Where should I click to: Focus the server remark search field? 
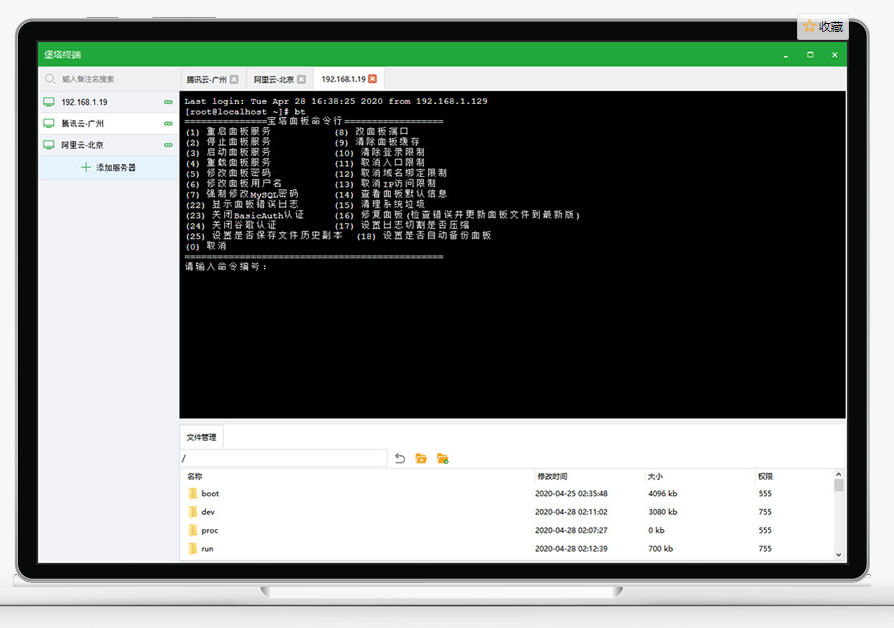[x=108, y=79]
